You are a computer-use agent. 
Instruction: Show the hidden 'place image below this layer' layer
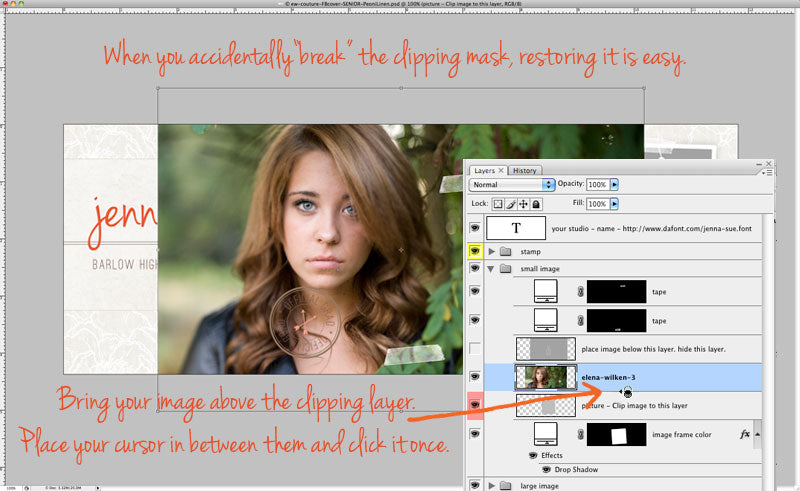475,349
